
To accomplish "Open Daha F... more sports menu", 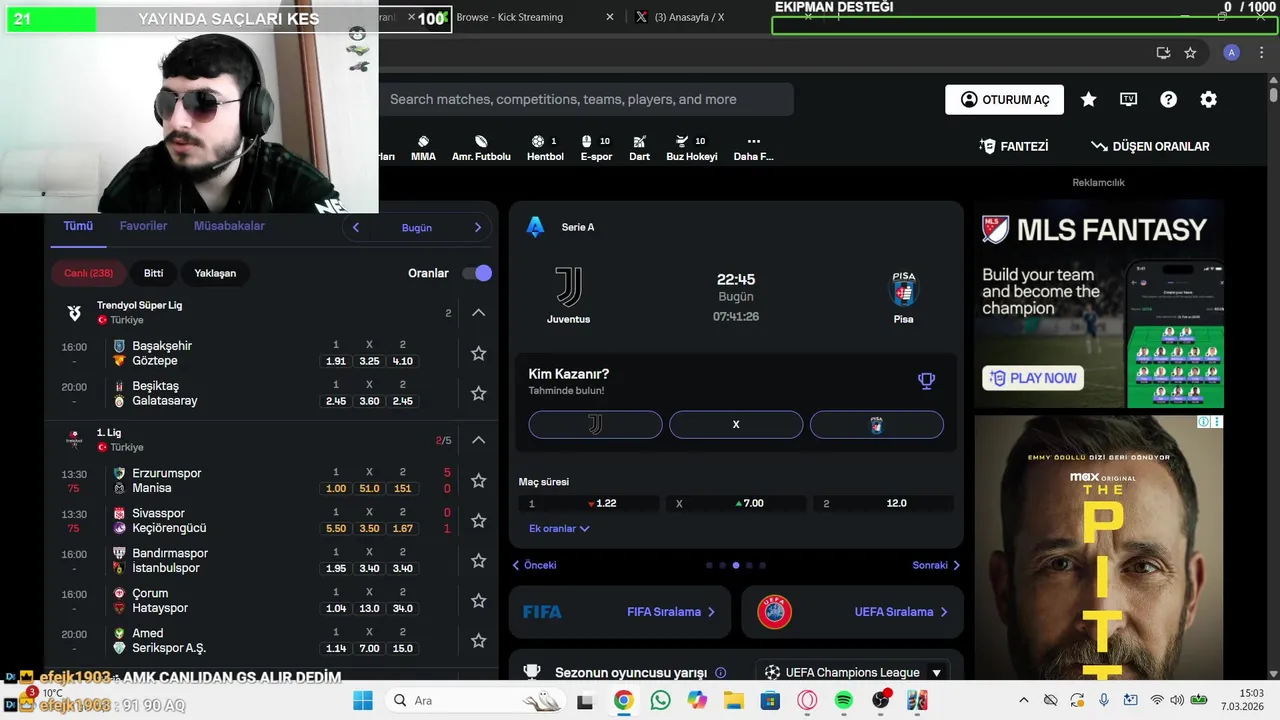I will pyautogui.click(x=753, y=148).
